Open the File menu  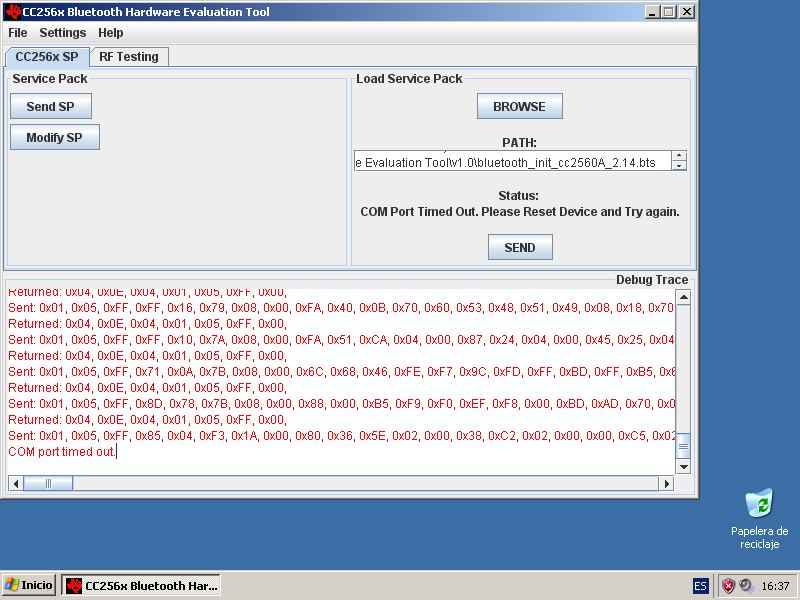(17, 33)
